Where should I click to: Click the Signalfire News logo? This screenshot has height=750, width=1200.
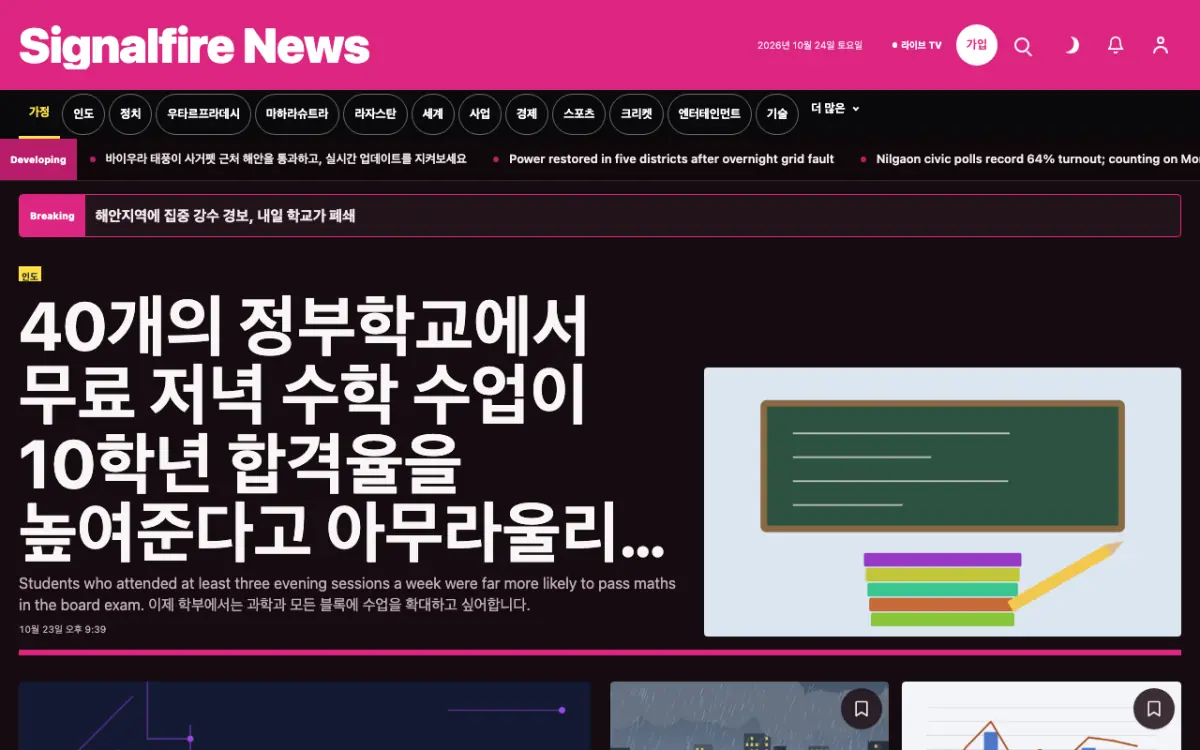[194, 46]
